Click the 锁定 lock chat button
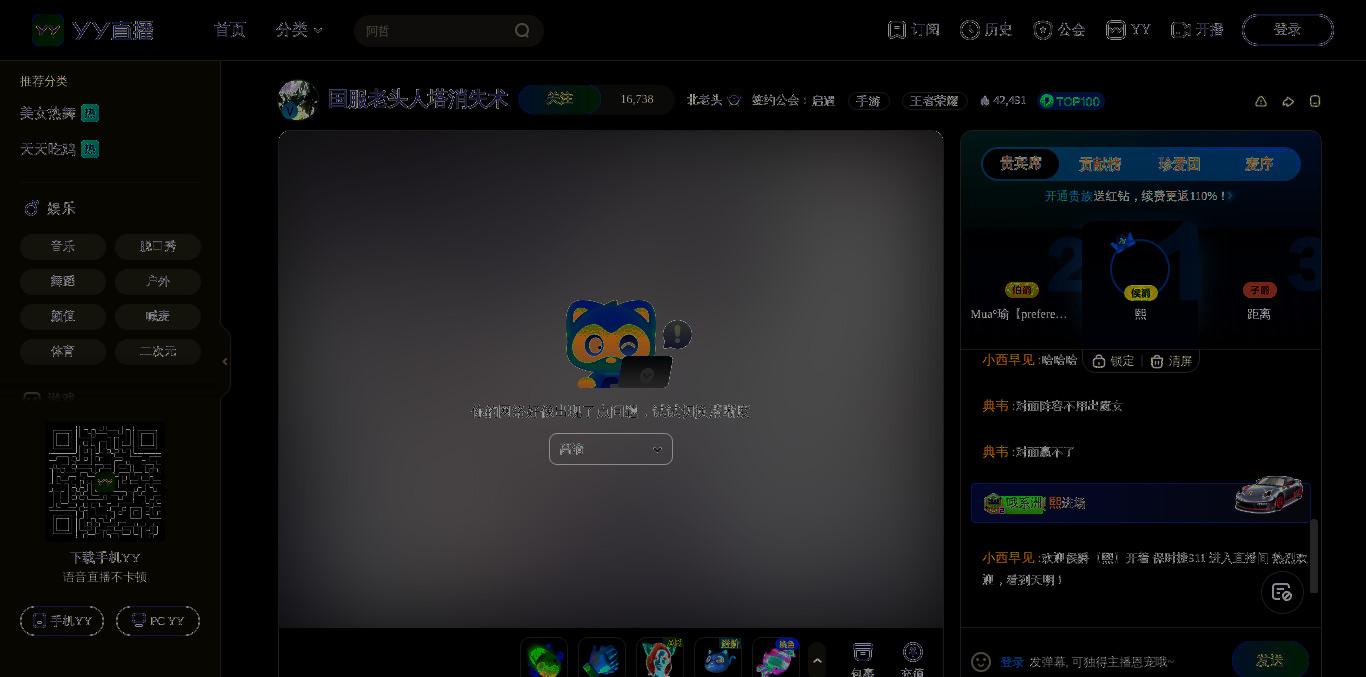Screen dimensions: 1366x677 click(x=1113, y=361)
